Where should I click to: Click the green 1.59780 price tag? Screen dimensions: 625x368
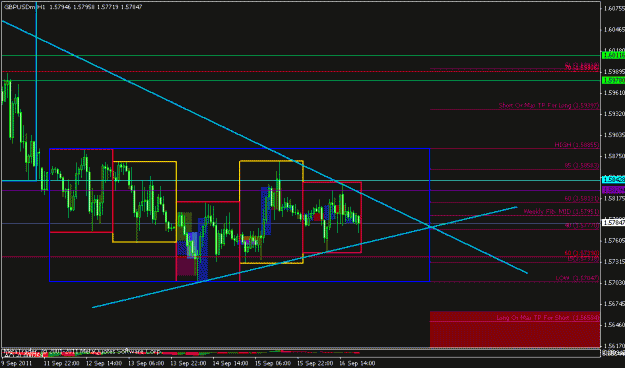click(x=613, y=81)
